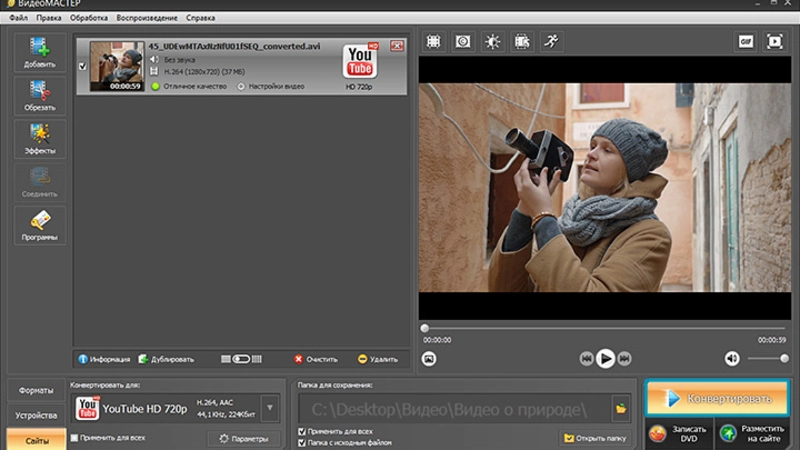The height and width of the screenshot is (450, 800).
Task: Open the Обработка menu
Action: click(x=89, y=18)
